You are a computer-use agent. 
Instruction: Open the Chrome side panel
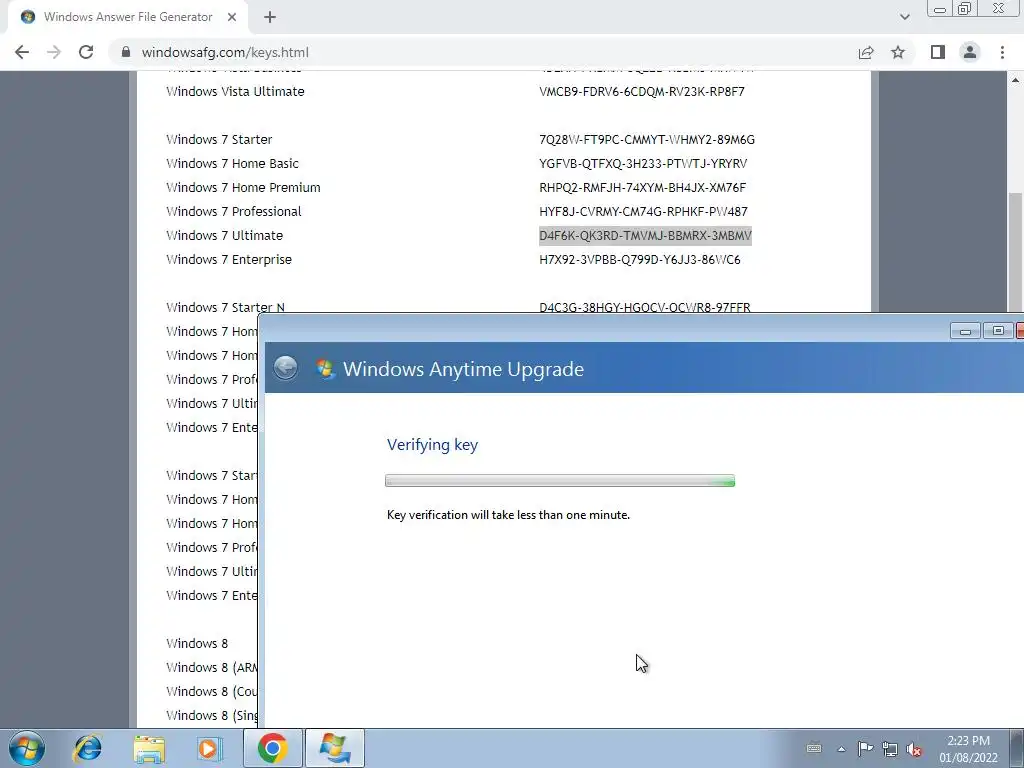point(938,52)
